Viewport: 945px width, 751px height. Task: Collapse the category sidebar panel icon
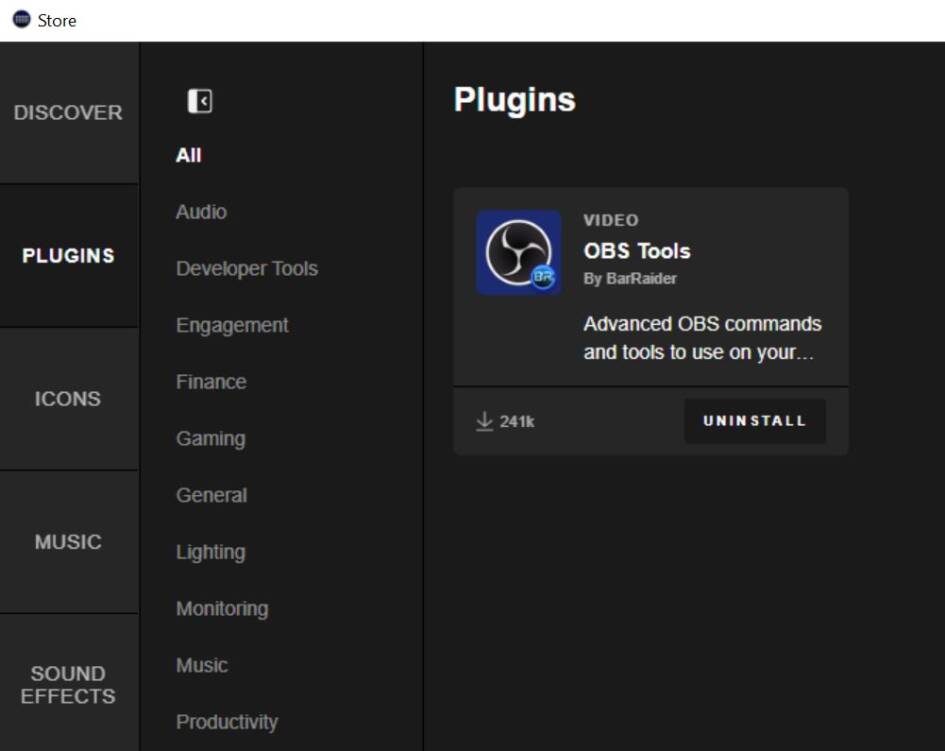tap(200, 101)
